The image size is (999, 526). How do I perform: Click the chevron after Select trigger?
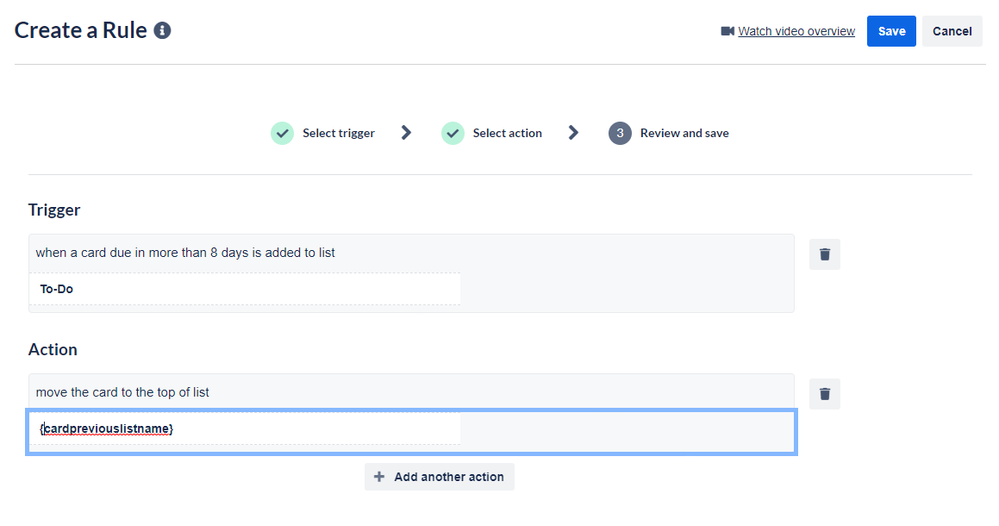[406, 132]
